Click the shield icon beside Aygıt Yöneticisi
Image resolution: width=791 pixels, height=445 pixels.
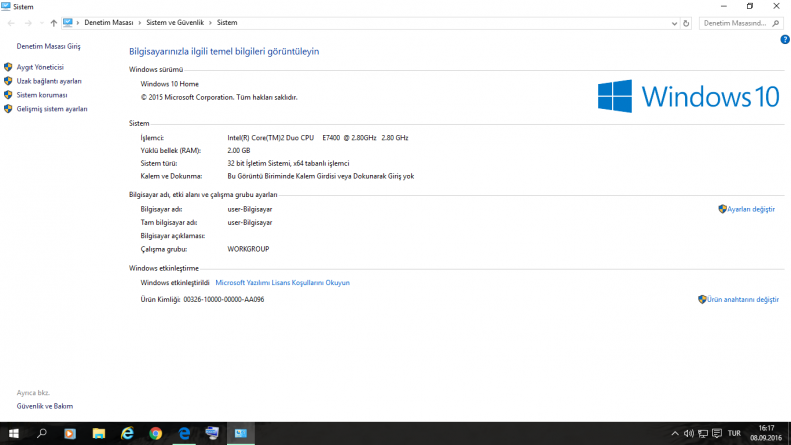pos(8,67)
